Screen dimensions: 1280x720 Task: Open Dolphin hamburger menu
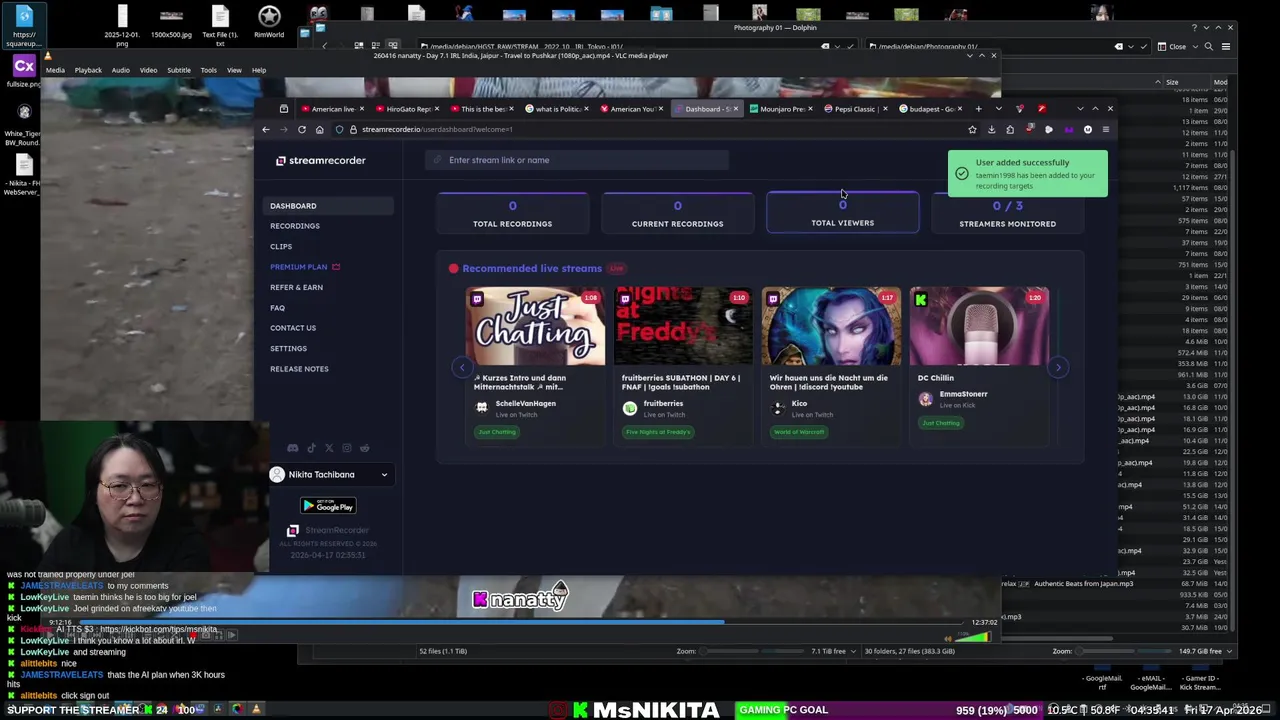1226,46
